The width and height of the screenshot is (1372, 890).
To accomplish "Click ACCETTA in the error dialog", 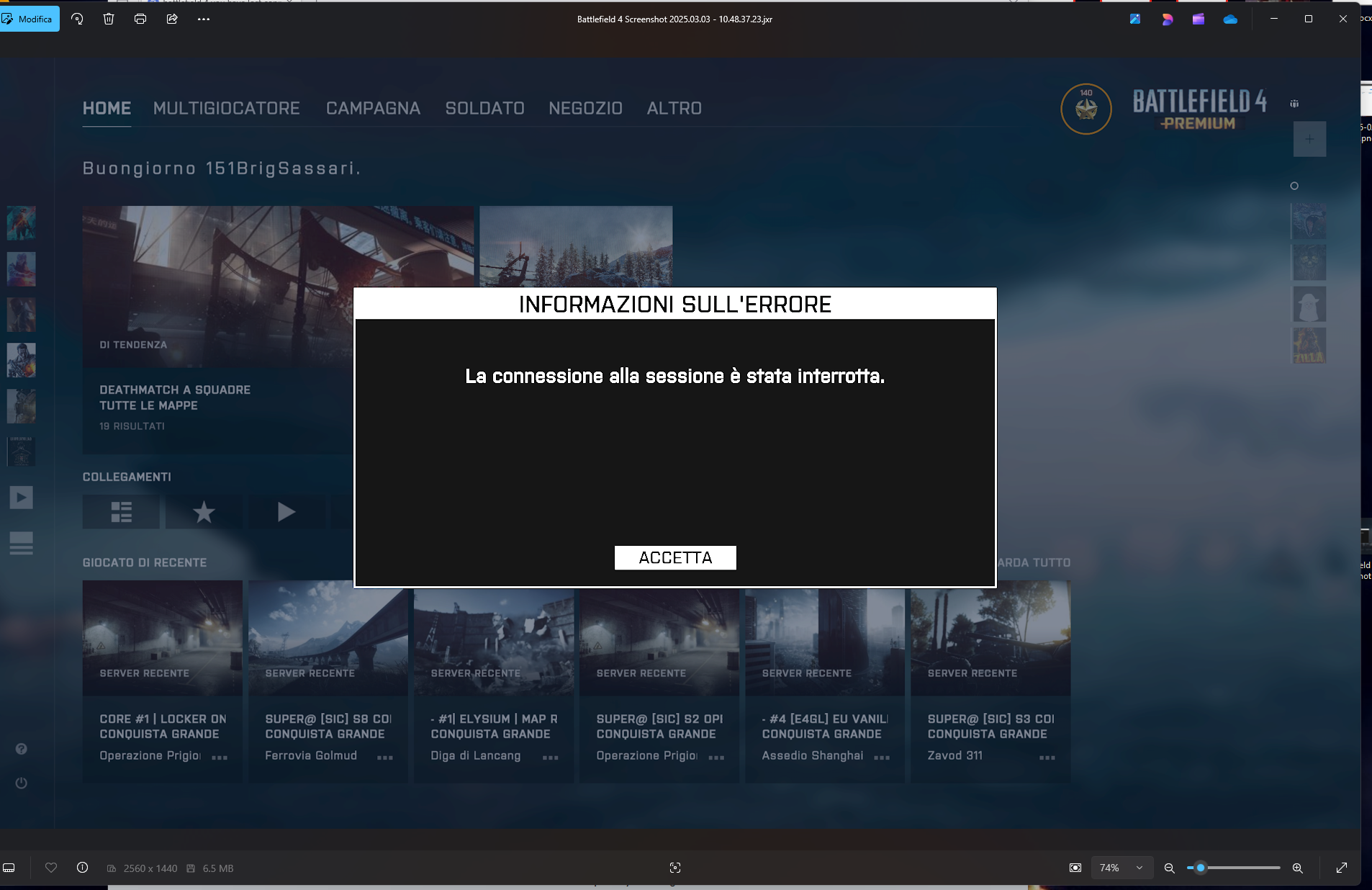I will coord(675,558).
